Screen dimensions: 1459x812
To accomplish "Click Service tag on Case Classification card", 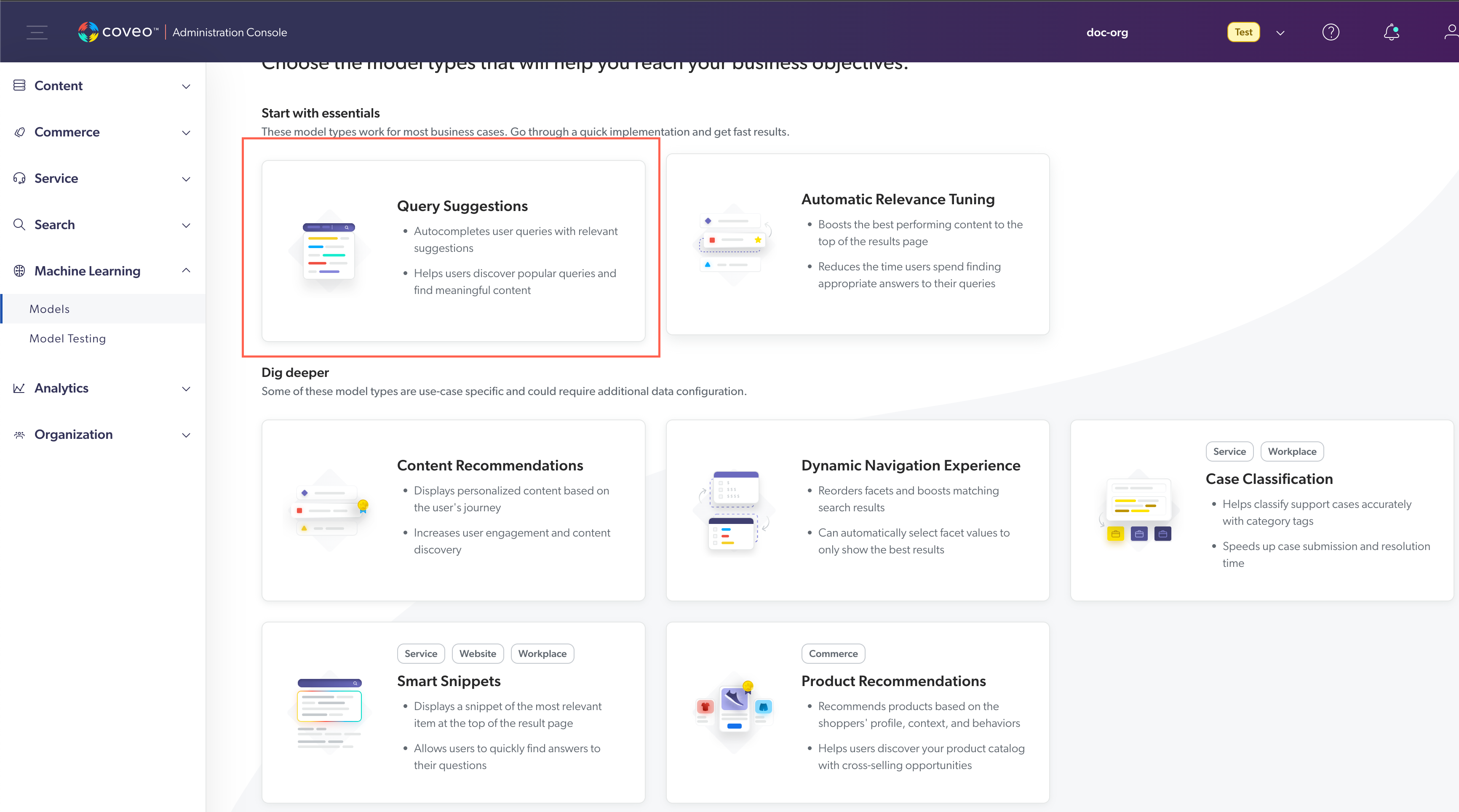I will click(x=1229, y=451).
